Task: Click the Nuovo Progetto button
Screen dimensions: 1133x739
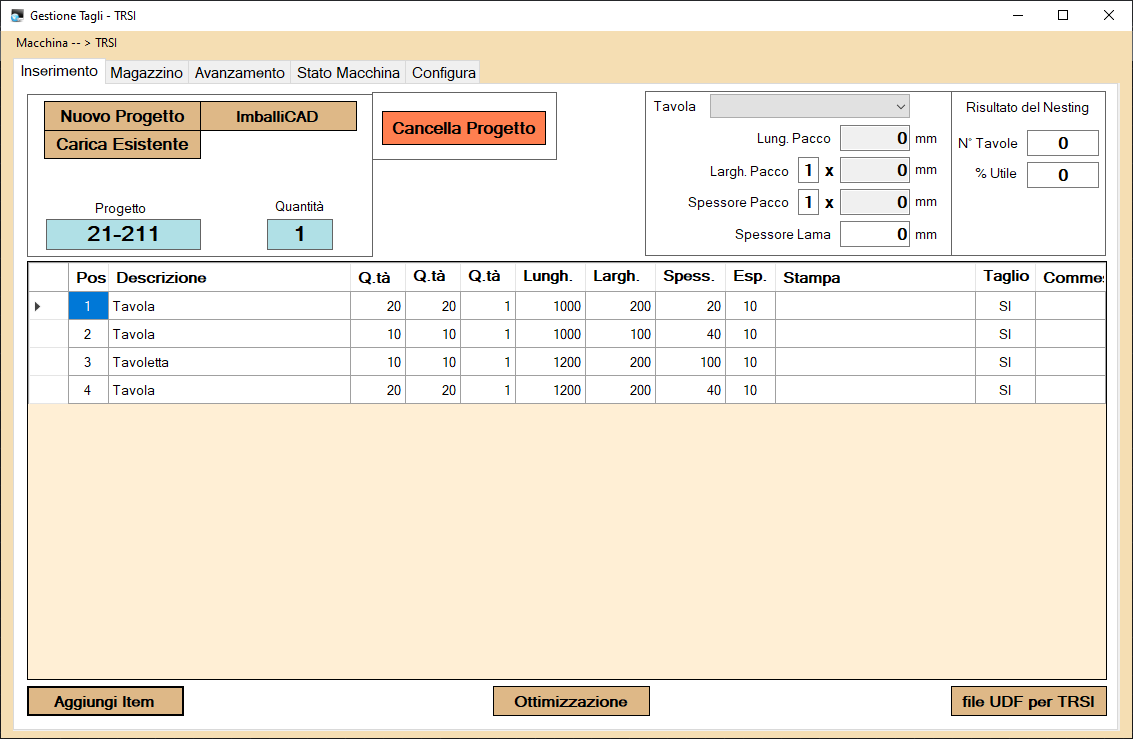Action: pyautogui.click(x=122, y=117)
